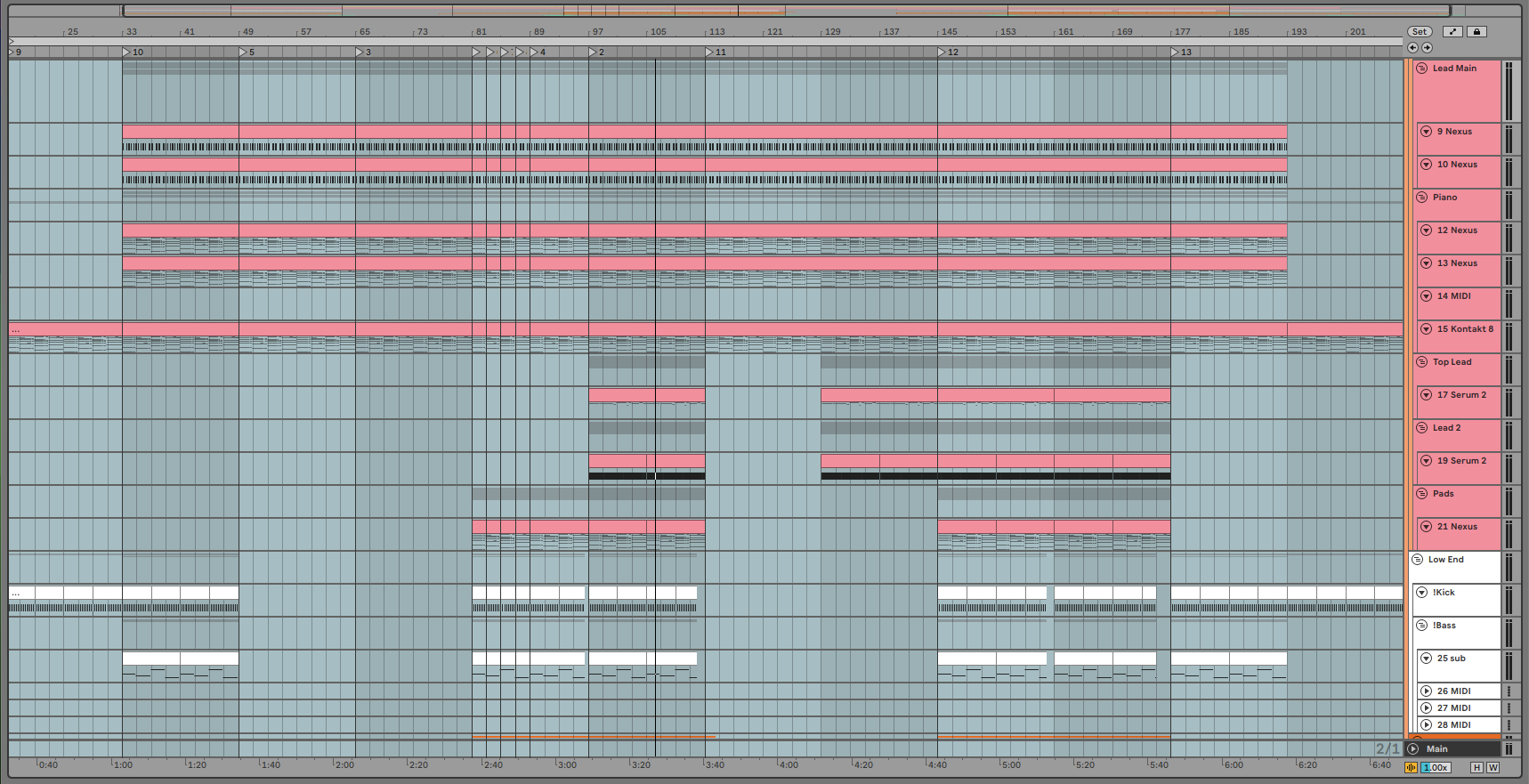Click the arrow icon of 27 MIDI track
The width and height of the screenshot is (1529, 784).
click(1426, 708)
